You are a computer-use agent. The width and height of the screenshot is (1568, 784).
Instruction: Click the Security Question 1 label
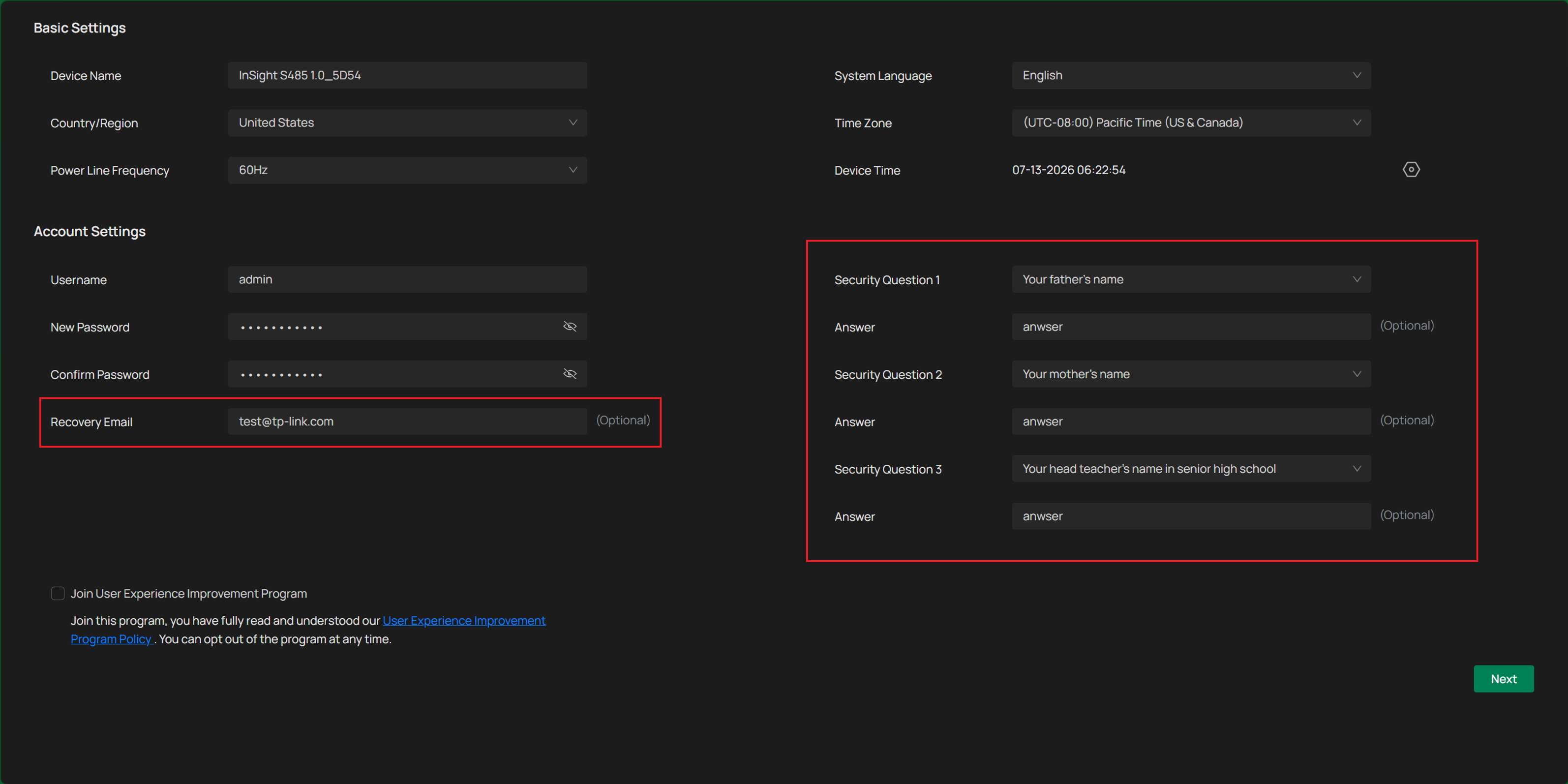click(887, 280)
